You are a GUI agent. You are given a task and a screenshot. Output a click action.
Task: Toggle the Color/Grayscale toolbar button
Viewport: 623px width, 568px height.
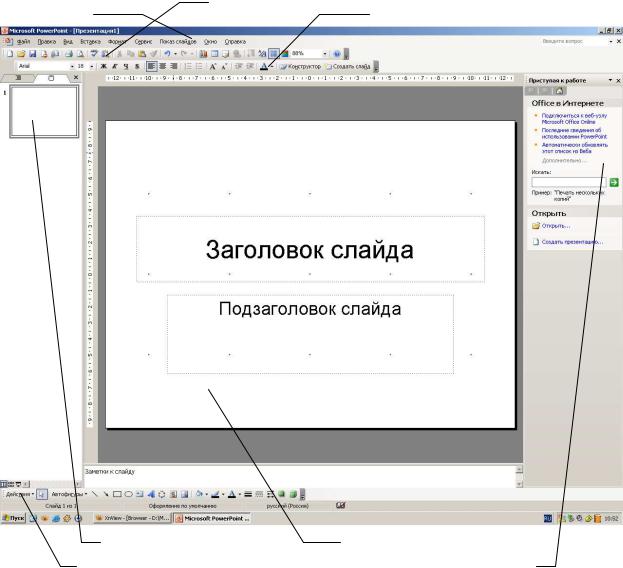tap(285, 54)
